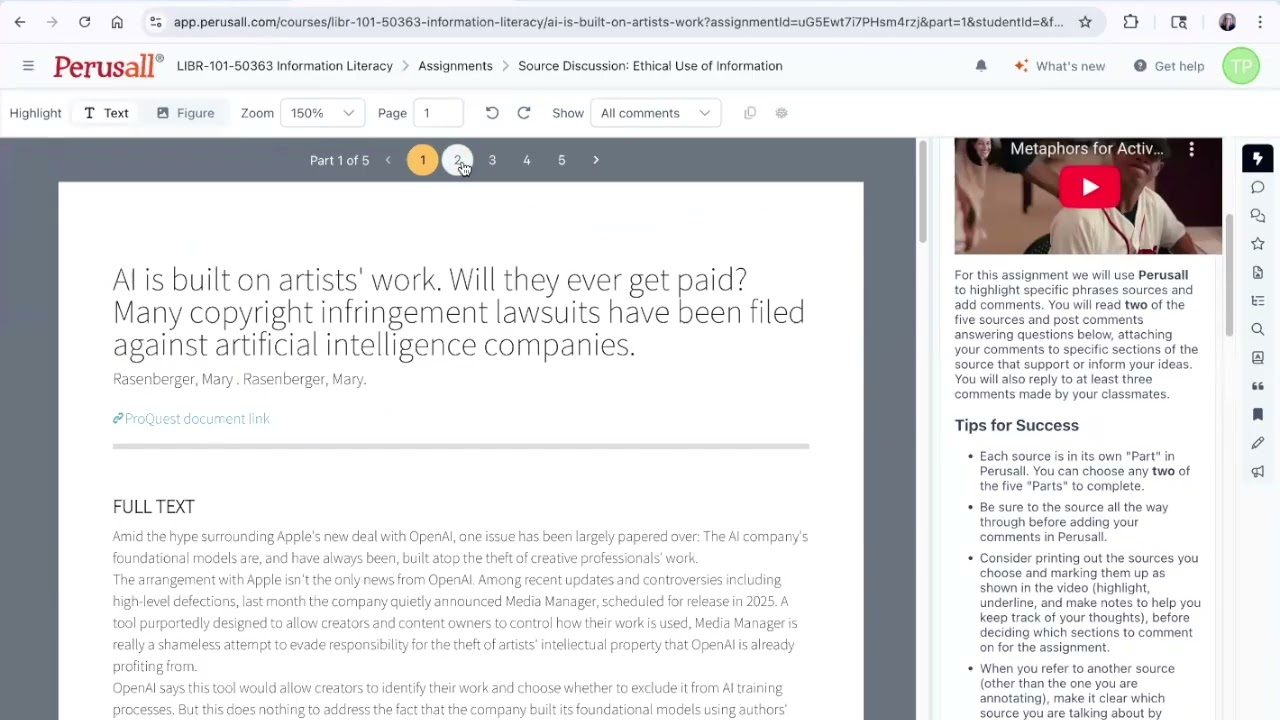Image resolution: width=1280 pixels, height=720 pixels.
Task: Select part 5 in pagination
Action: coord(561,160)
